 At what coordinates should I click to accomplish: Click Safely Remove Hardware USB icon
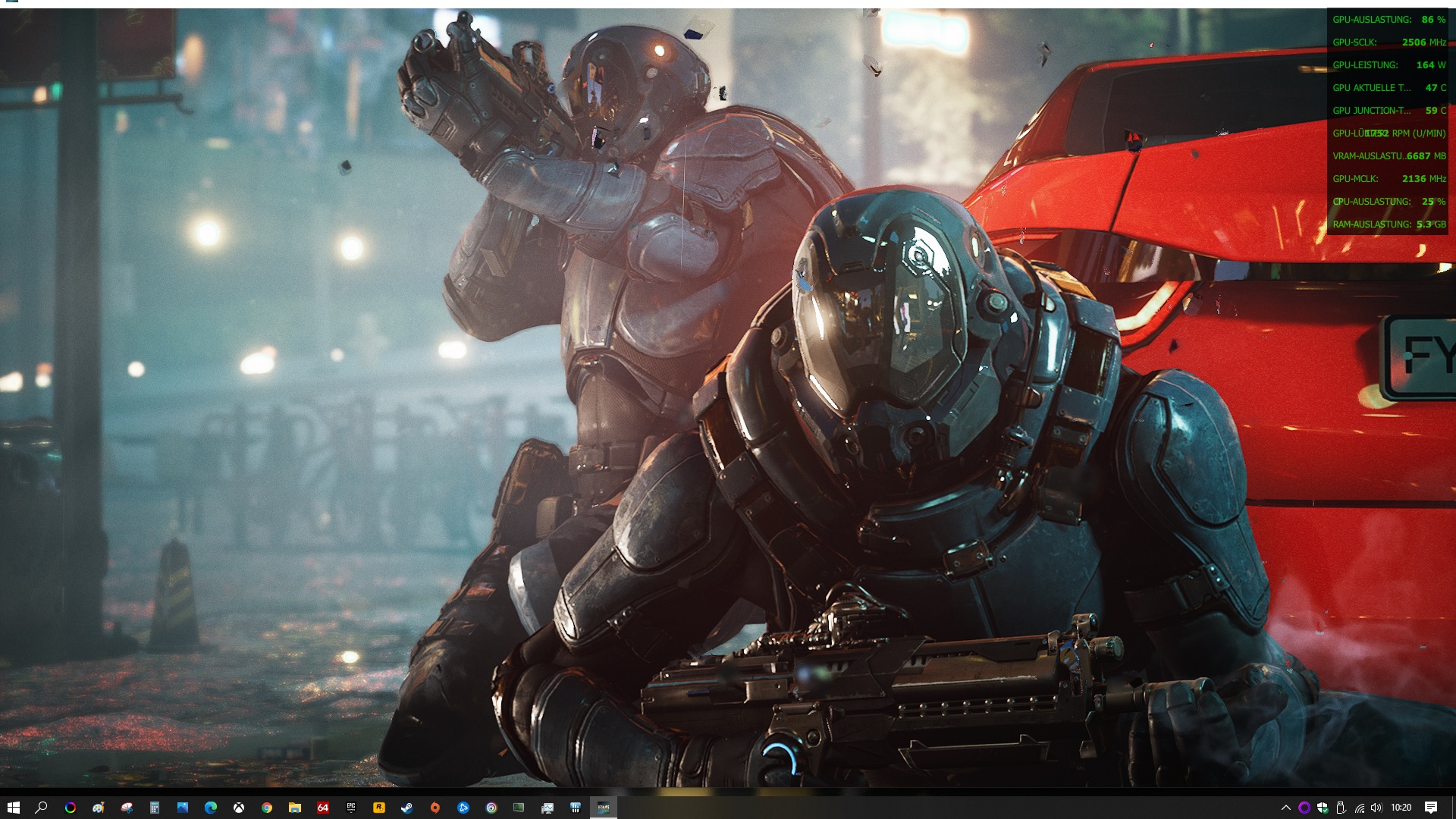[x=1341, y=808]
